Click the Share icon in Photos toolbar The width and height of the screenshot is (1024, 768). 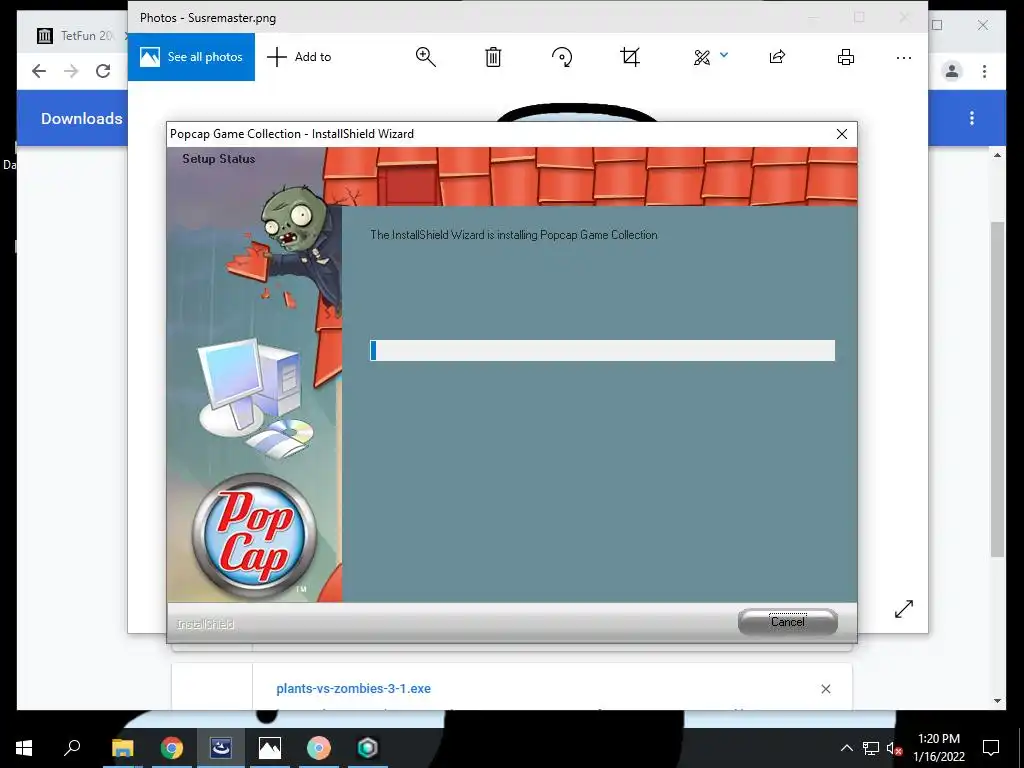point(777,57)
